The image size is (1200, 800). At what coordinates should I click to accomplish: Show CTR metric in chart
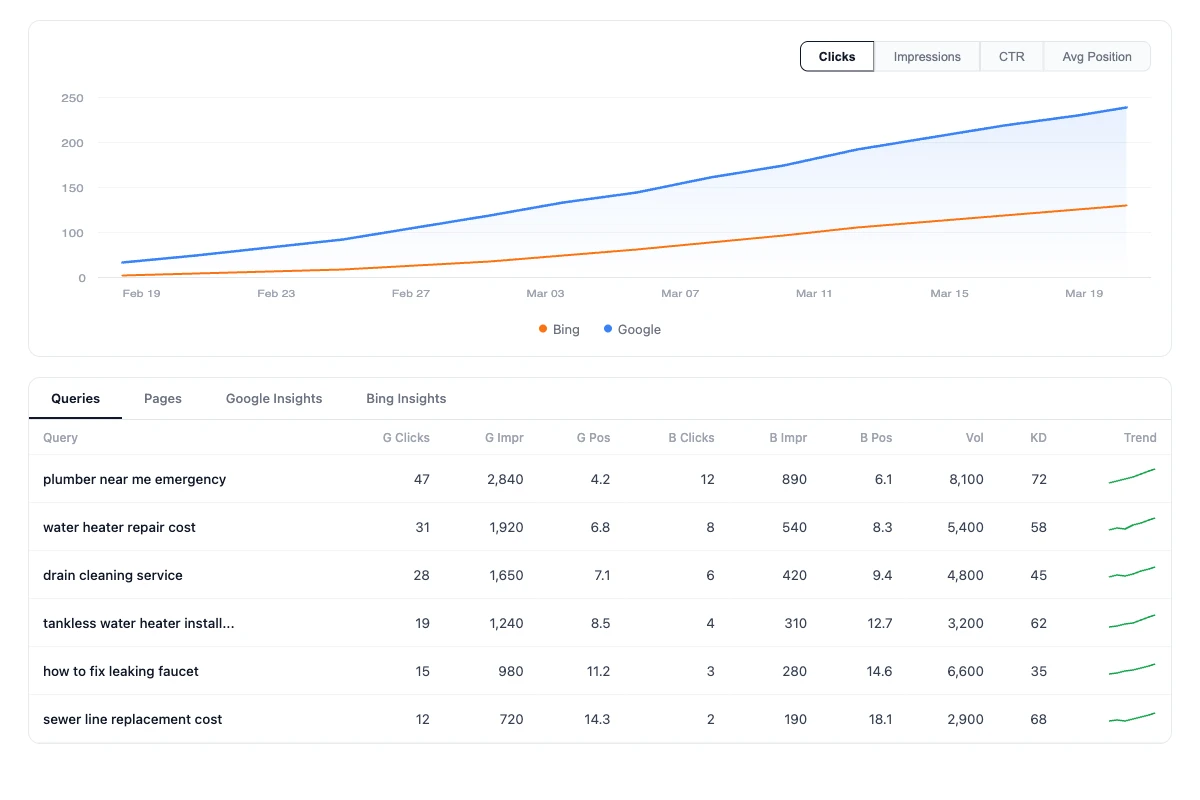tap(1011, 57)
